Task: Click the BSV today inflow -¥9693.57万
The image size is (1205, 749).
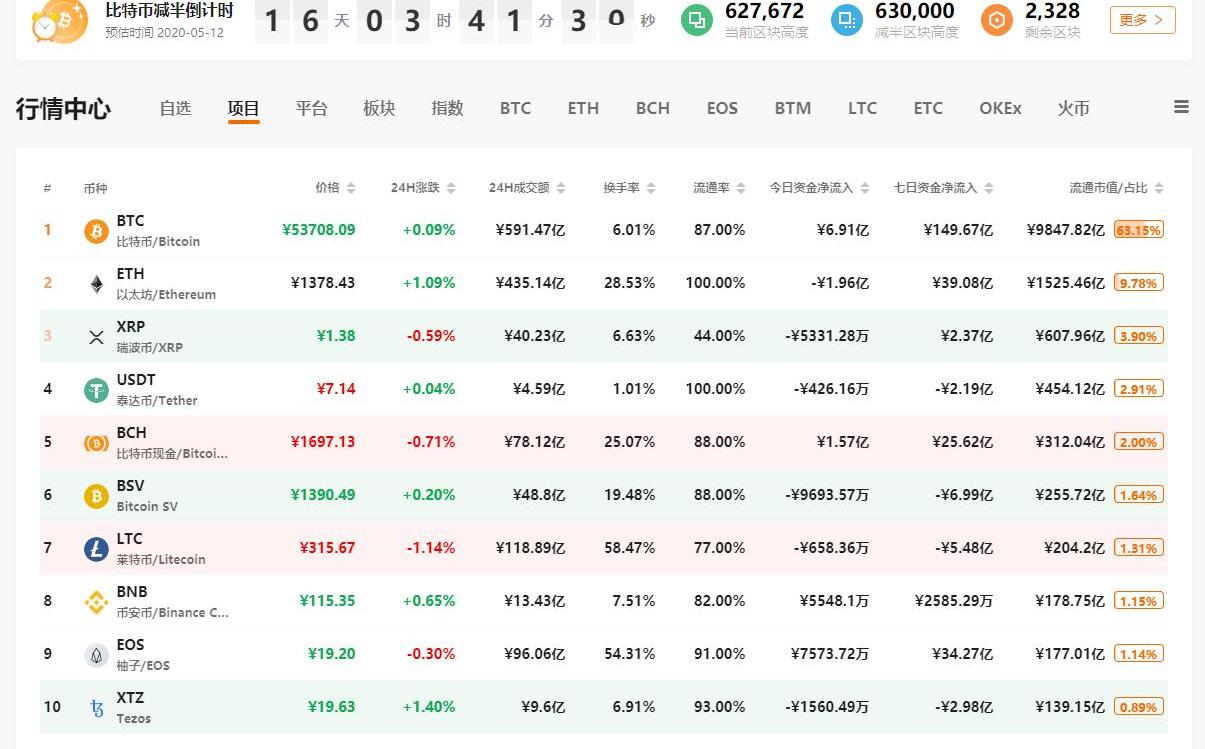Action: 827,495
